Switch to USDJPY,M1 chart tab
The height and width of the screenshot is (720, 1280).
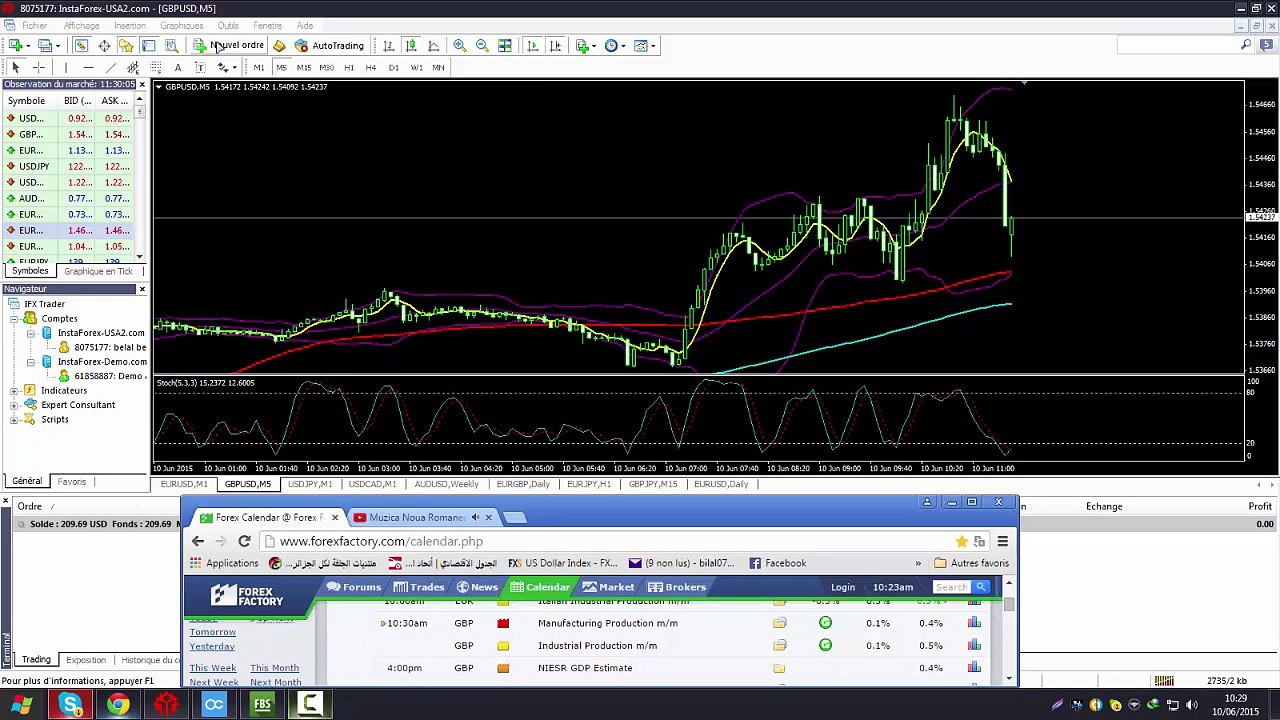coord(310,484)
